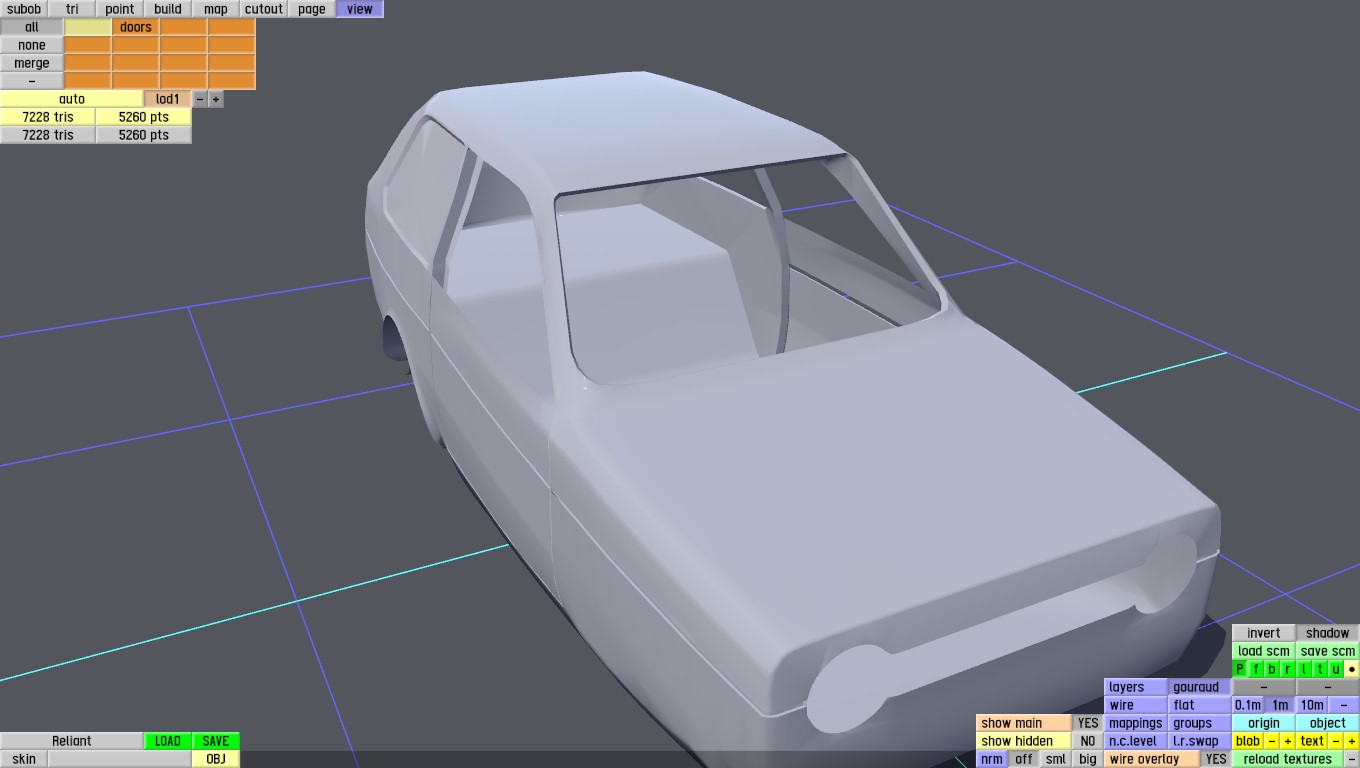Image resolution: width=1360 pixels, height=768 pixels.
Task: Click the Reliant model name field
Action: coord(72,741)
